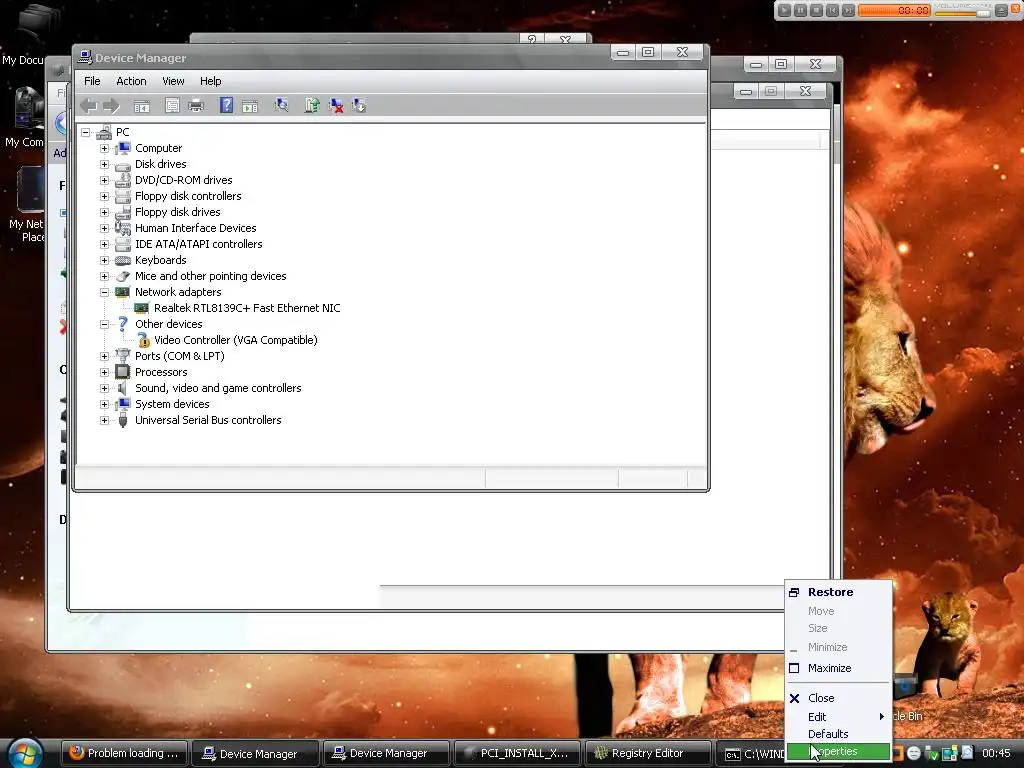Click the blue Help question mark icon
Image resolution: width=1024 pixels, height=768 pixels.
click(x=226, y=104)
